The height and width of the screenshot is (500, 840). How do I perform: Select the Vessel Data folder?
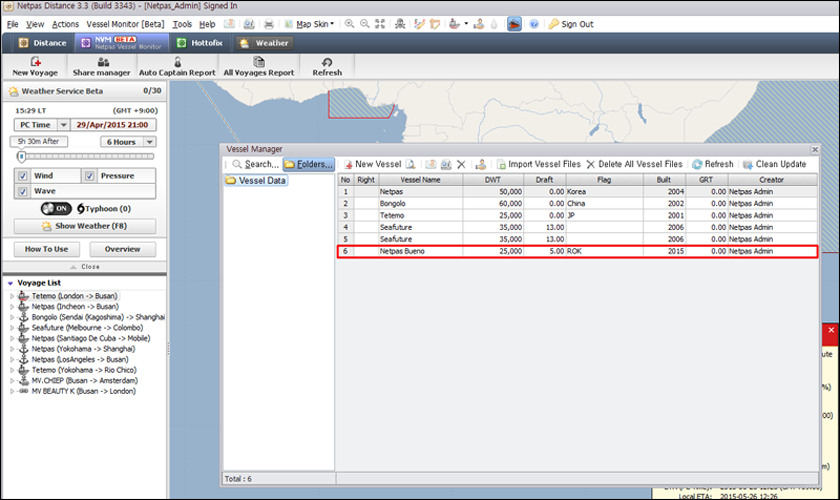pyautogui.click(x=256, y=181)
